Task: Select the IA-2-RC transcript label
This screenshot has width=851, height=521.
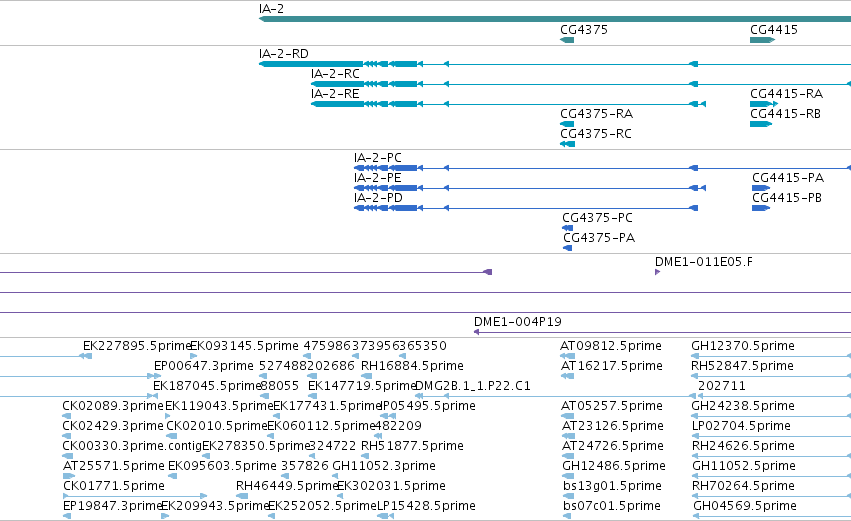Action: click(335, 74)
